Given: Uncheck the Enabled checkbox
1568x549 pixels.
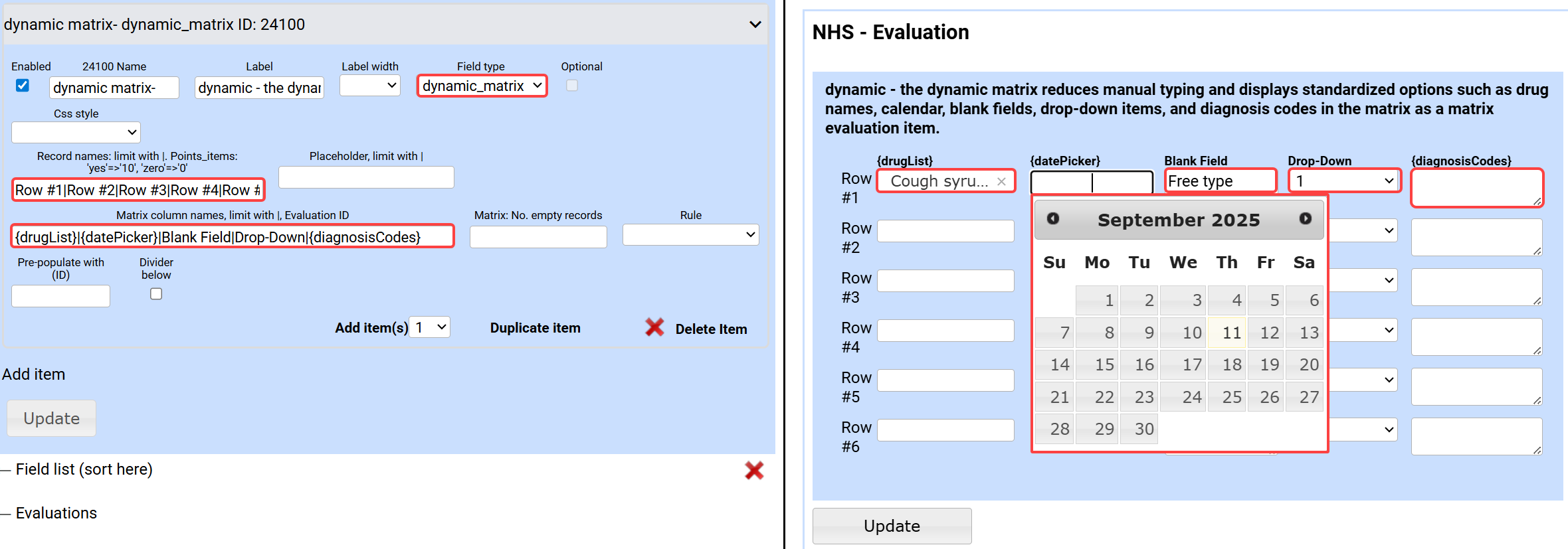Looking at the screenshot, I should coord(23,86).
